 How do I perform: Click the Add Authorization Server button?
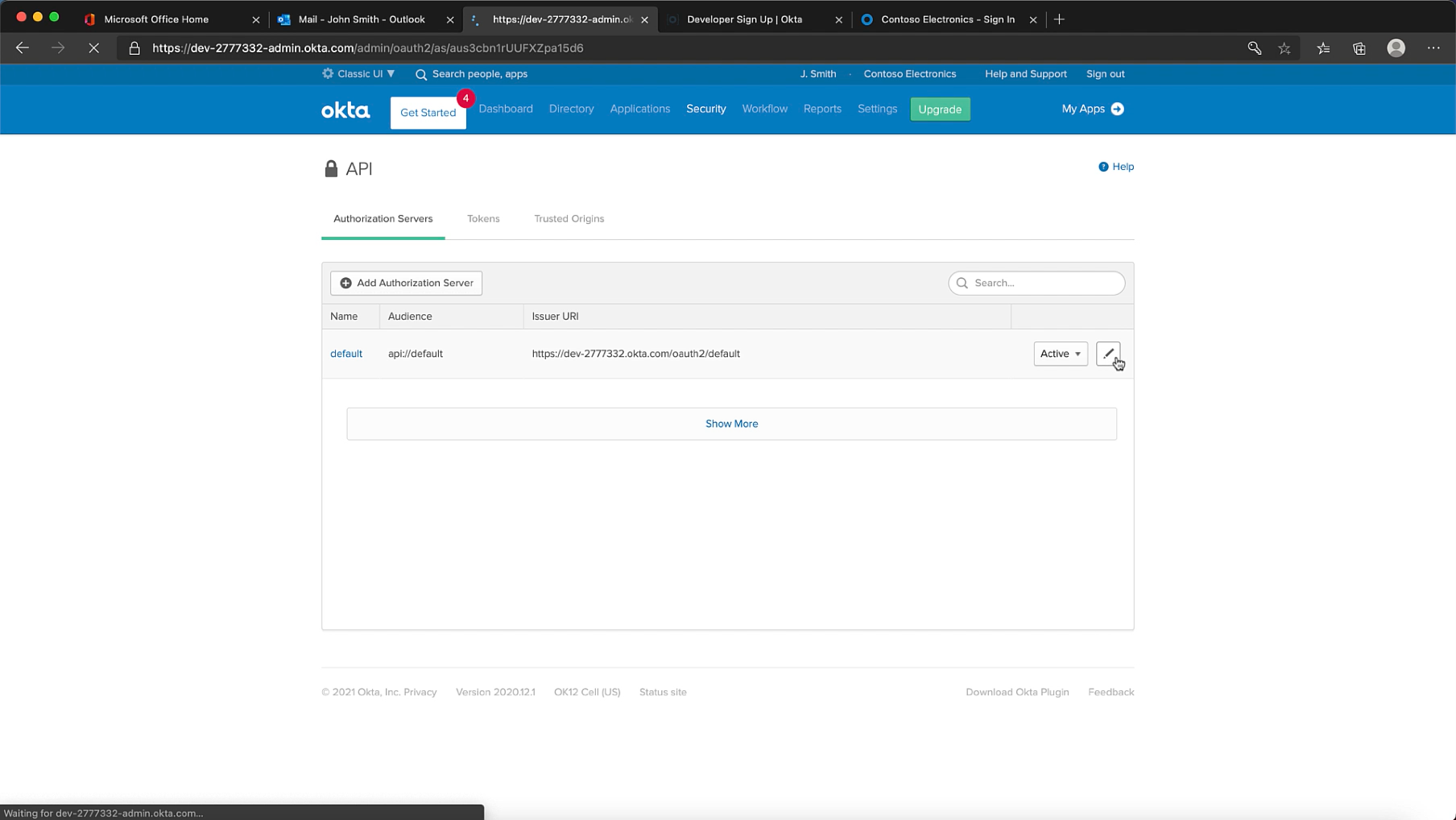pos(407,283)
